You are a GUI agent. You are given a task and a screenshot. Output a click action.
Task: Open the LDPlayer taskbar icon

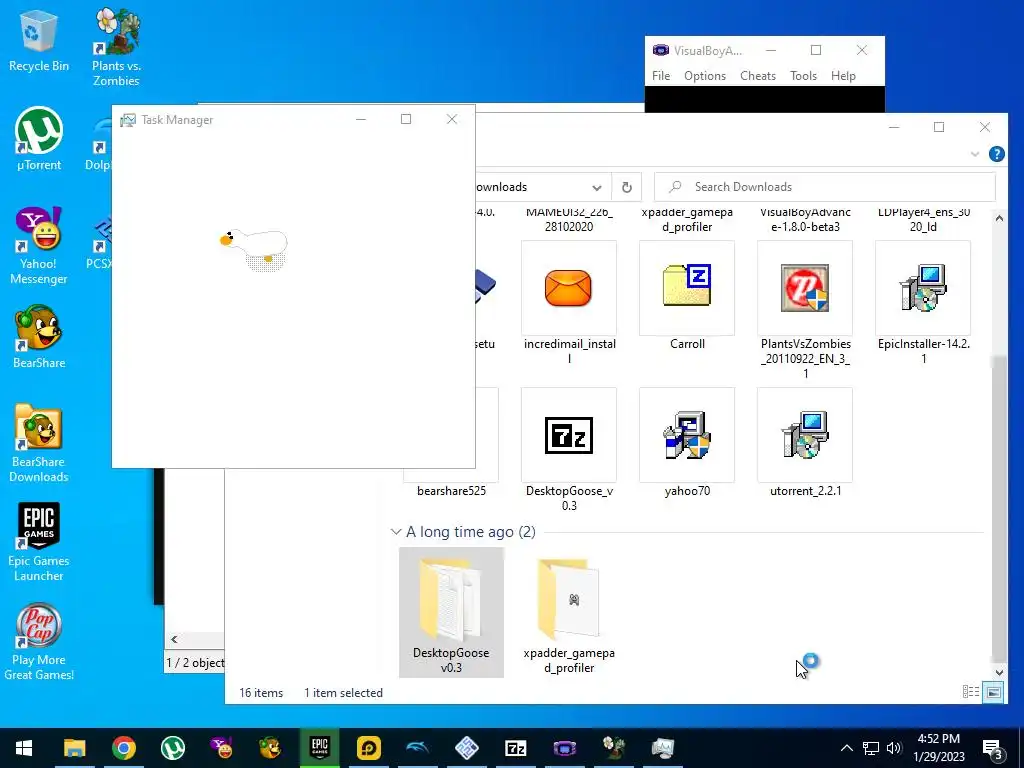coord(369,748)
